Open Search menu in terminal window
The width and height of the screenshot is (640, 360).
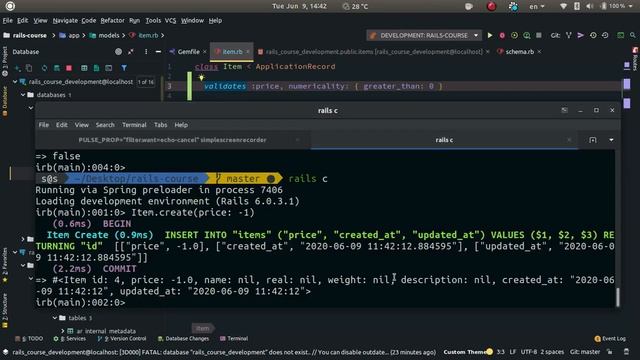[105, 125]
